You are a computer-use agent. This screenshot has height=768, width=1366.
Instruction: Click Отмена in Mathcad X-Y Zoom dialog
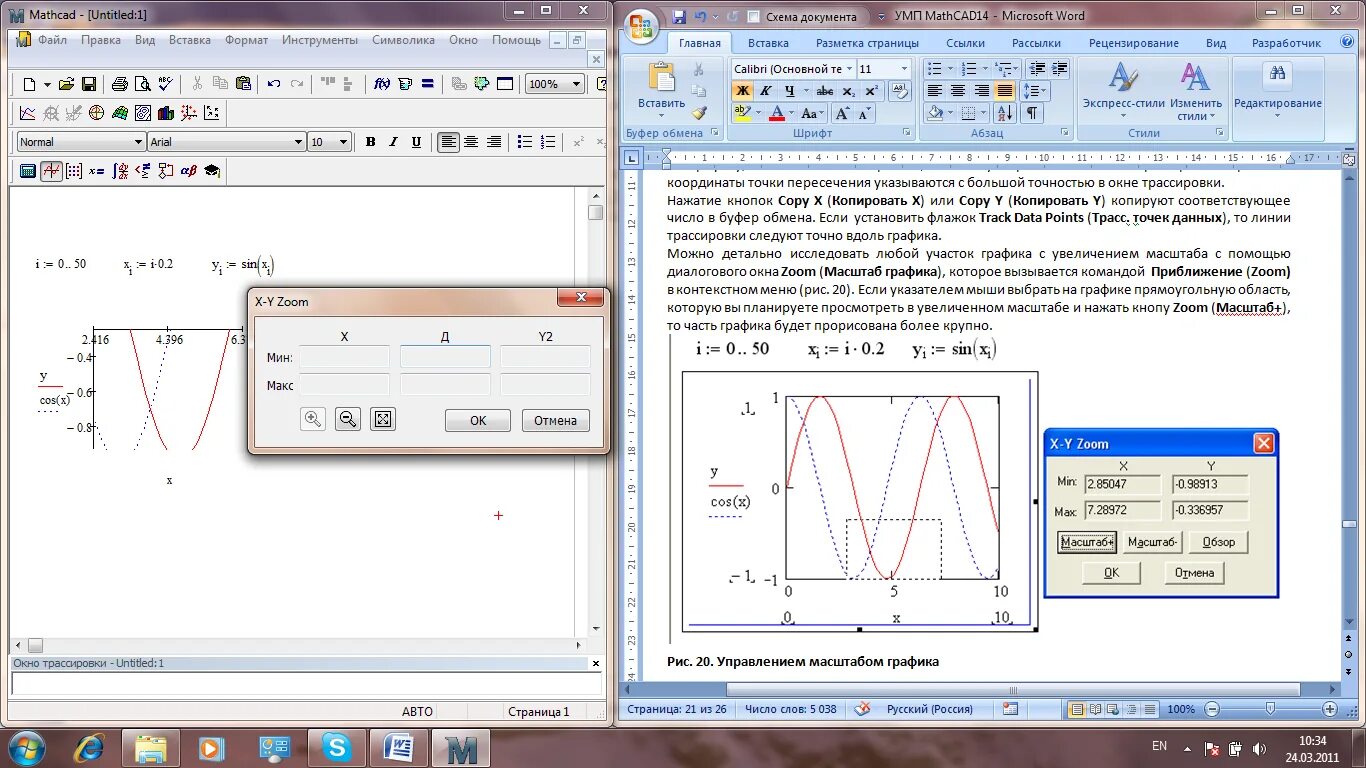(x=555, y=421)
